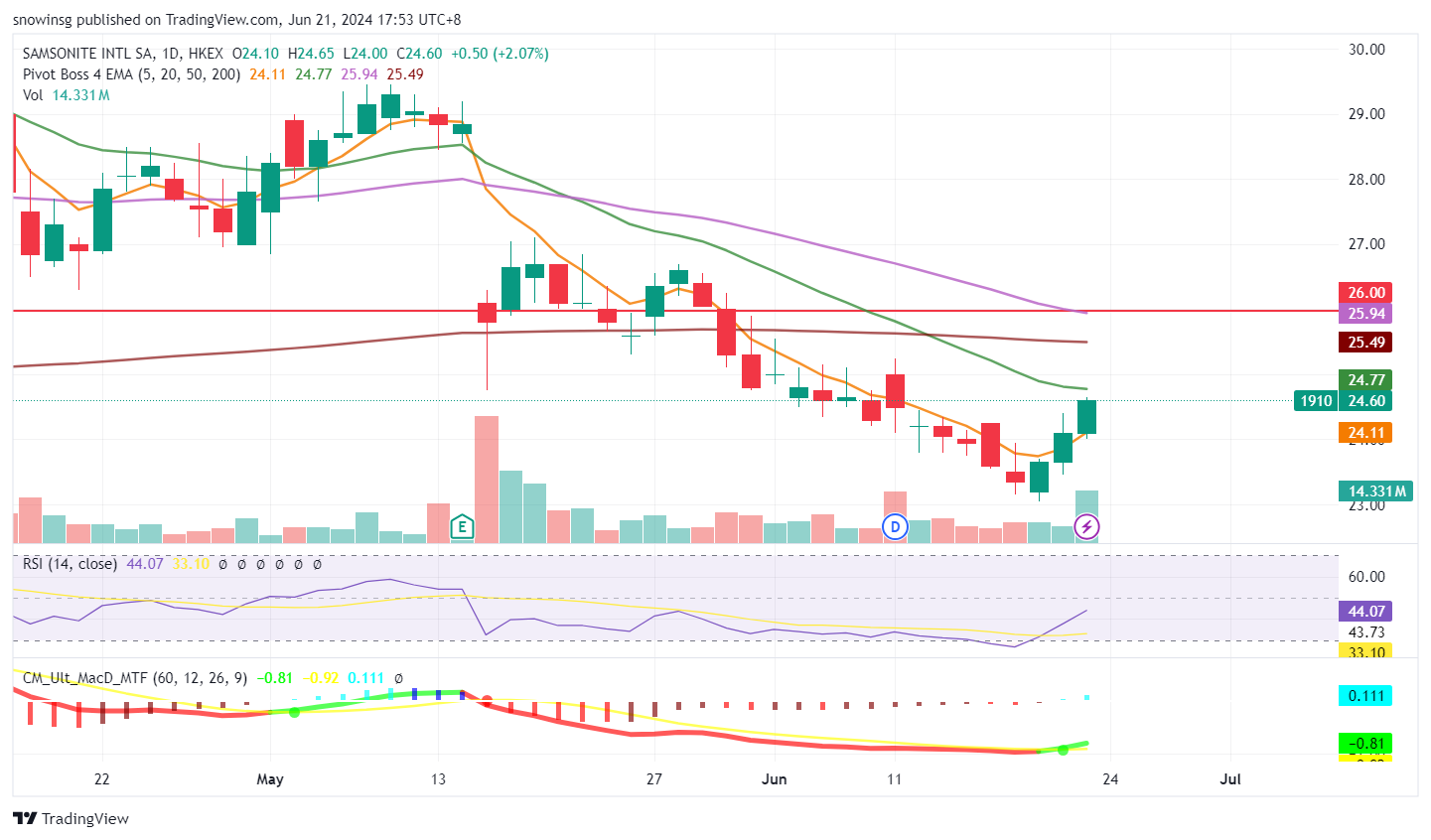Click the Vol 14.331M legend value
Viewport: 1431px width, 840px height.
click(81, 95)
